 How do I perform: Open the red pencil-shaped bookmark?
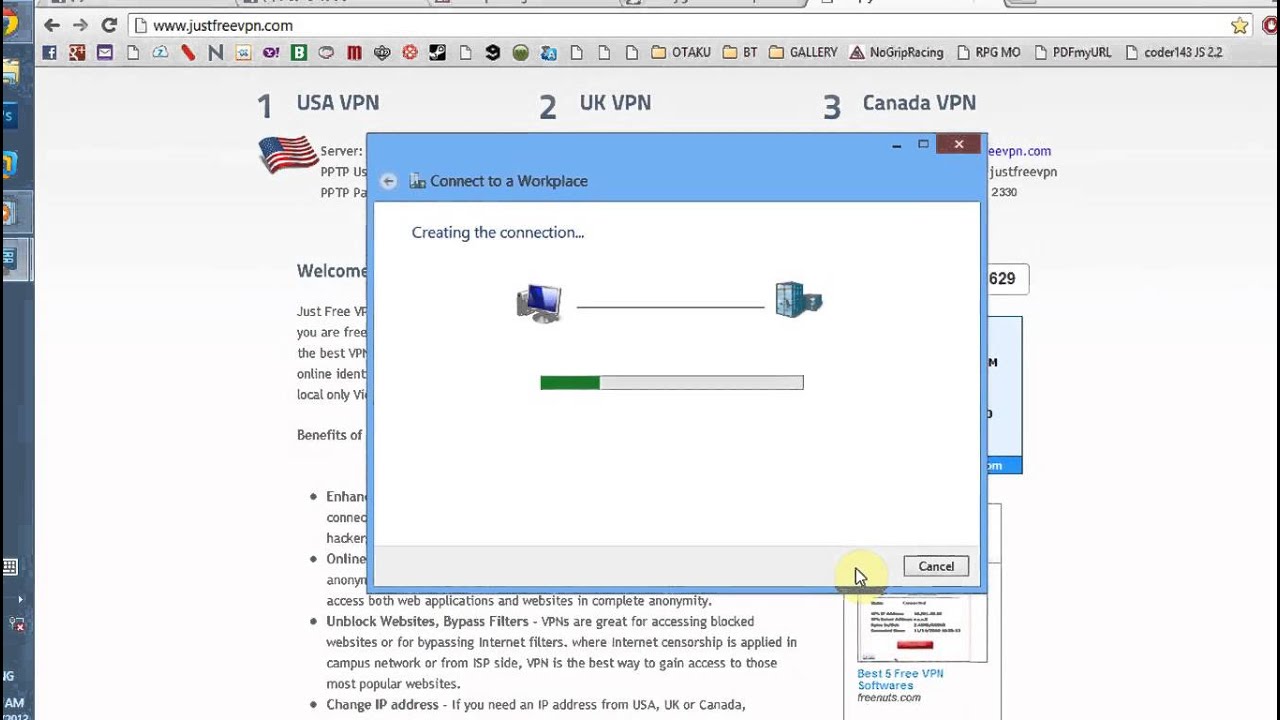point(188,52)
